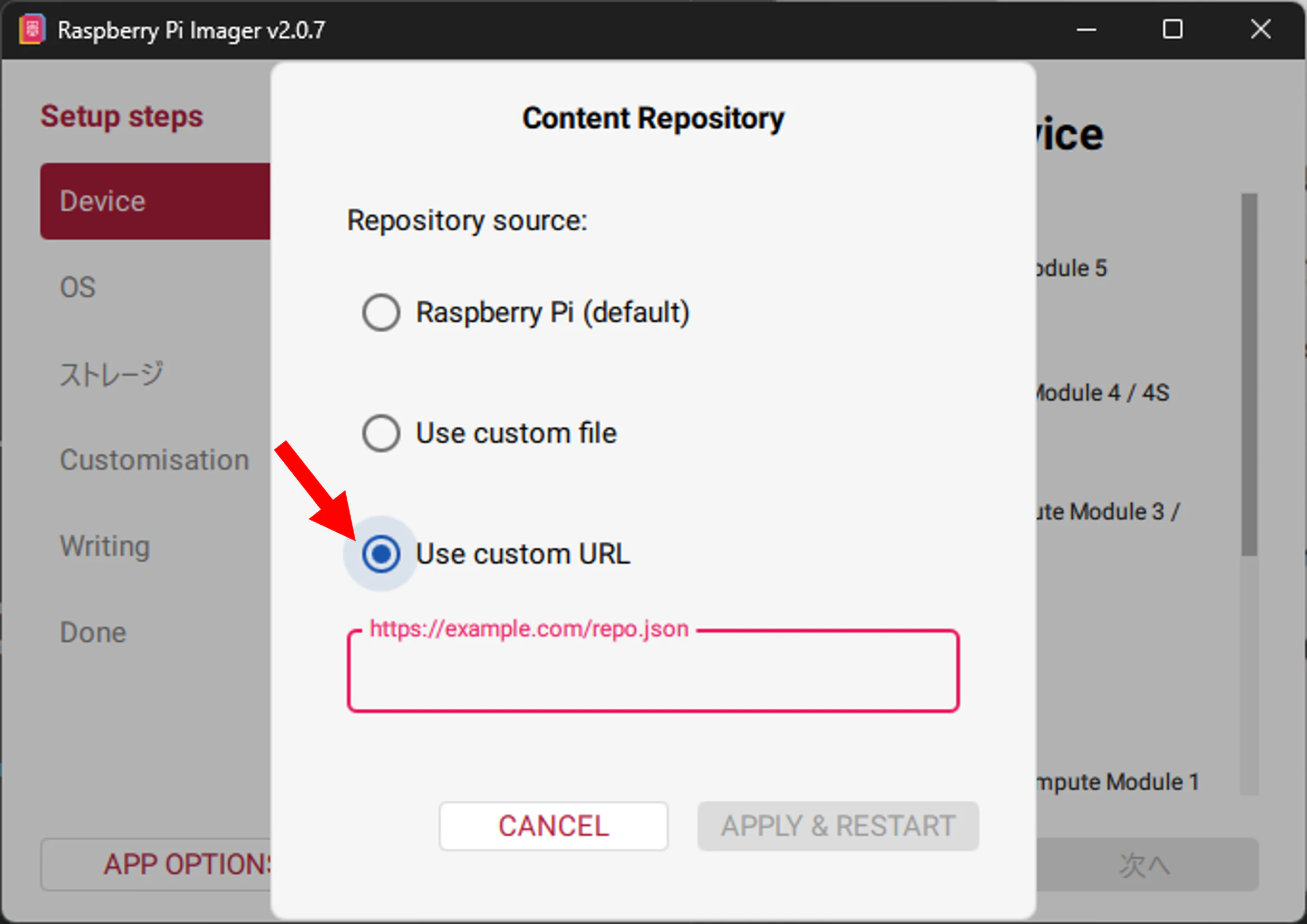Click the device list scrollbar

tap(1250, 375)
